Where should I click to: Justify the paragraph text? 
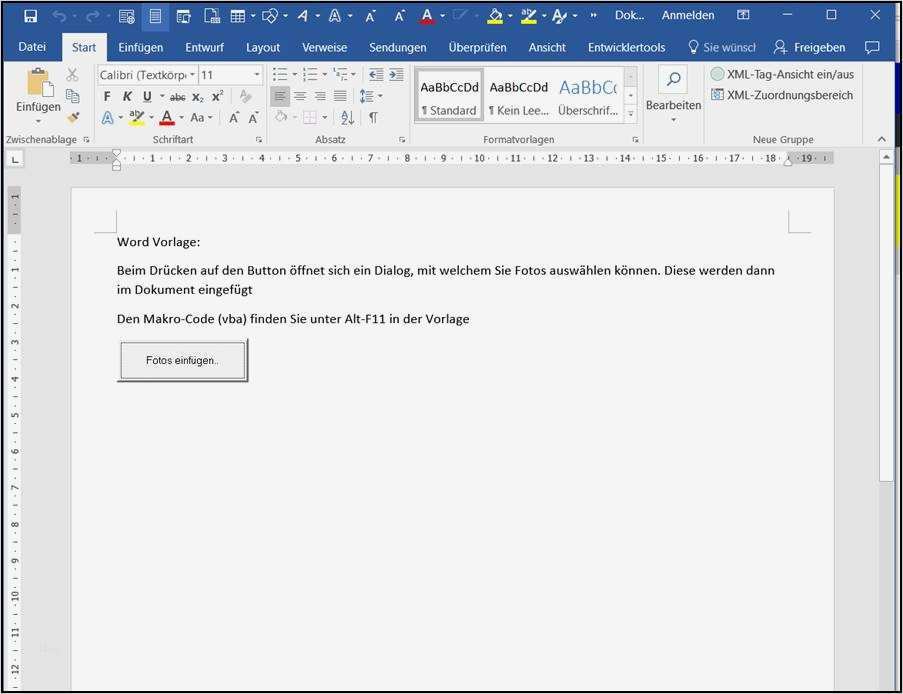pos(340,96)
